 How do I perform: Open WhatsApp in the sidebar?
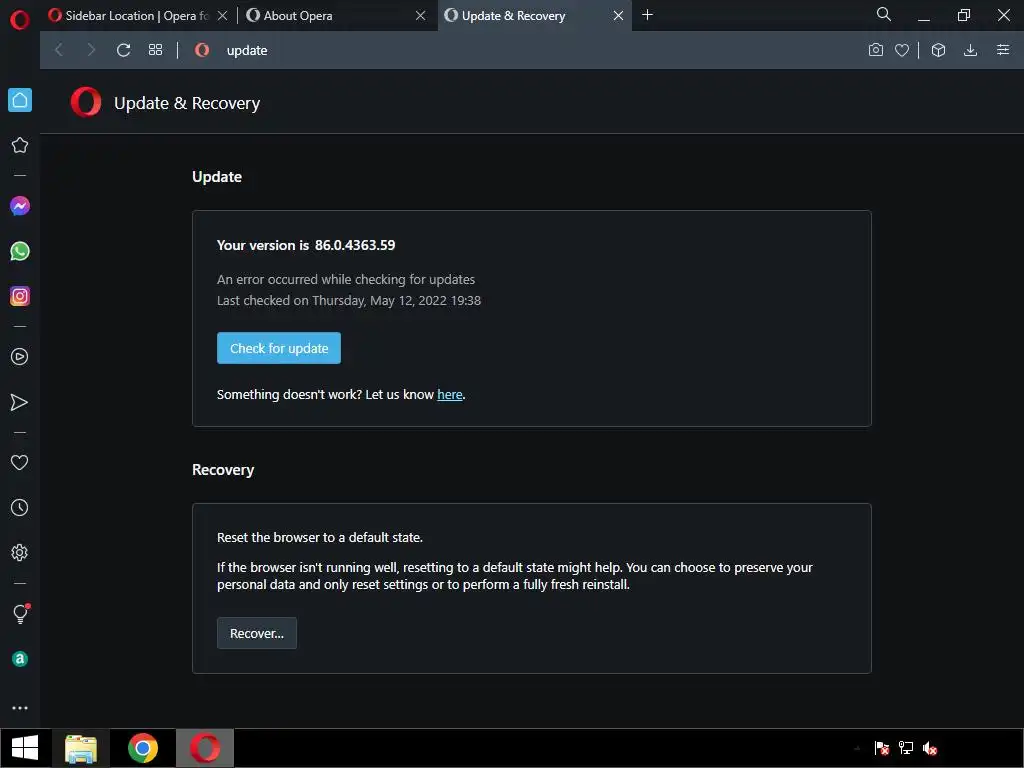click(20, 251)
